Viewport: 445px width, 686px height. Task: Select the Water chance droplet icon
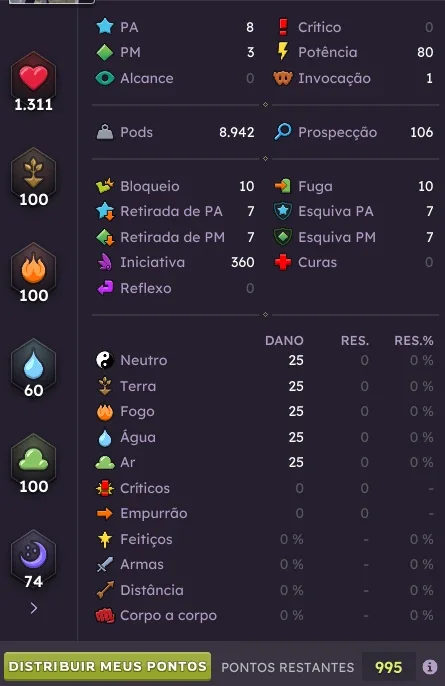33,364
